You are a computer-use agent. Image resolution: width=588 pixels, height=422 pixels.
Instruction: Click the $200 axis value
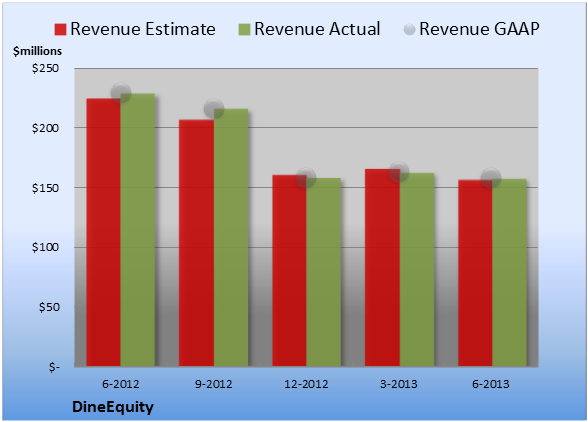pyautogui.click(x=45, y=128)
